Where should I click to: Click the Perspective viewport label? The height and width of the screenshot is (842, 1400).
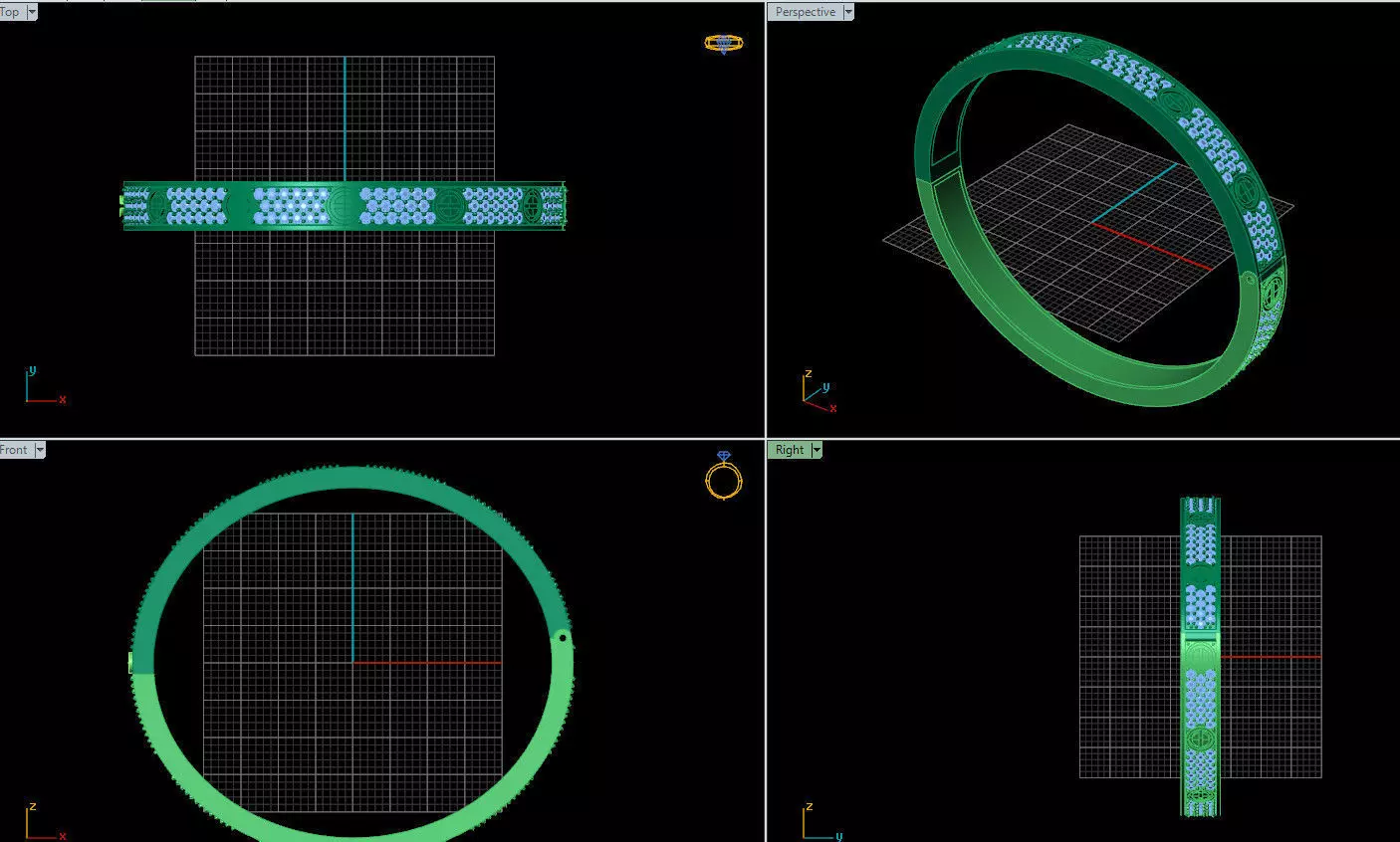click(805, 12)
